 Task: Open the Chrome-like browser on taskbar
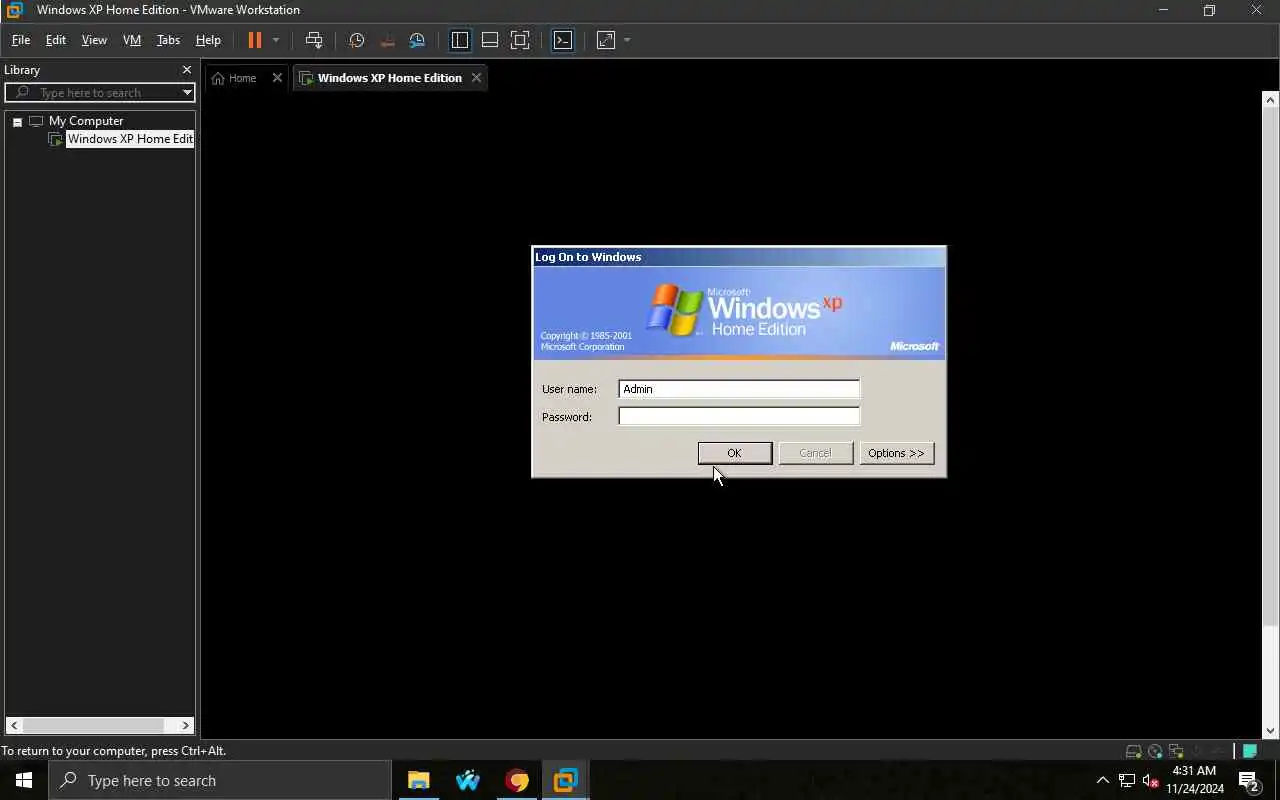(x=516, y=780)
